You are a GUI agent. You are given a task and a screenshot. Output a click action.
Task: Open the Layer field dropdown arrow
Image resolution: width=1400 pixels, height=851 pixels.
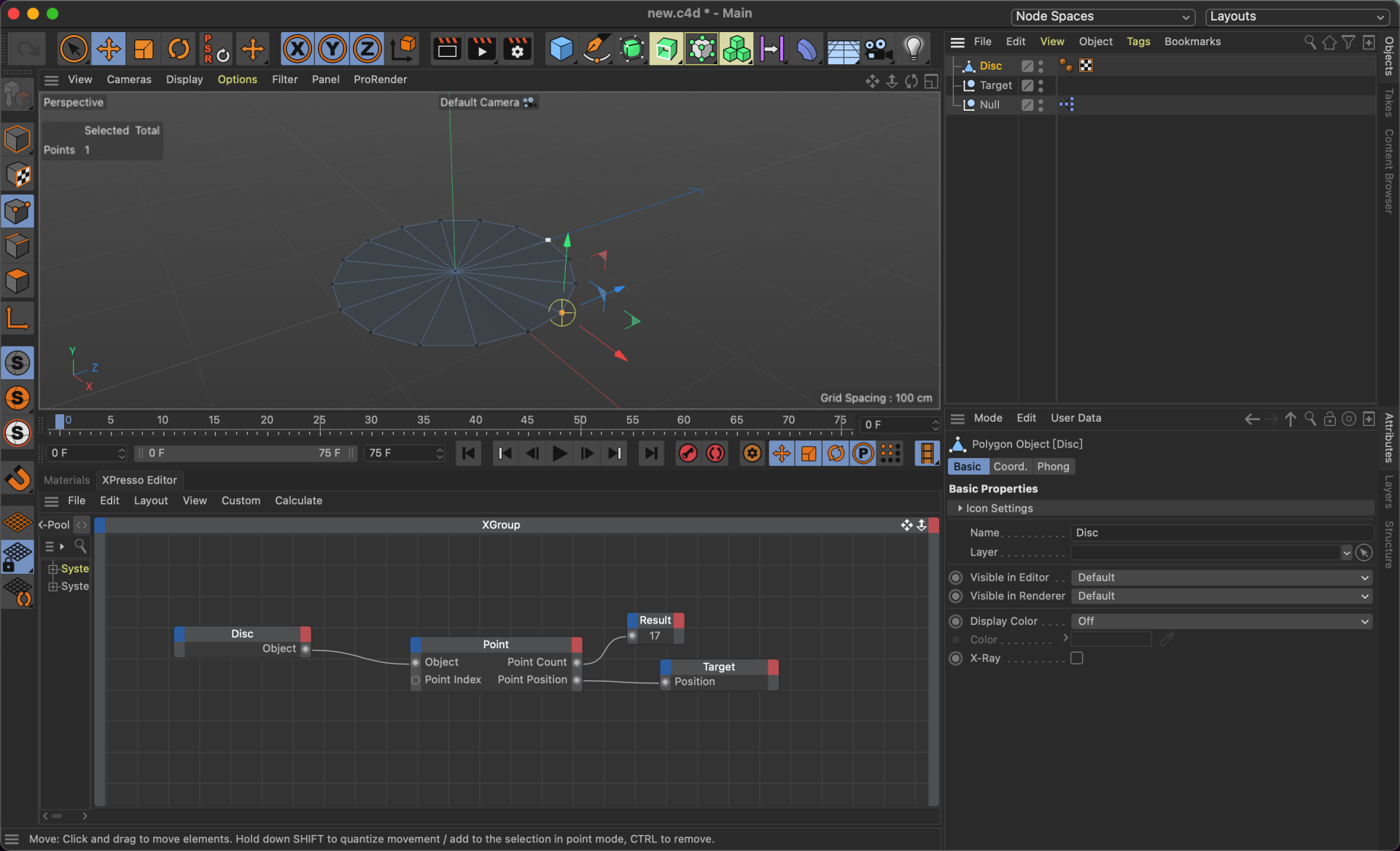pos(1346,553)
